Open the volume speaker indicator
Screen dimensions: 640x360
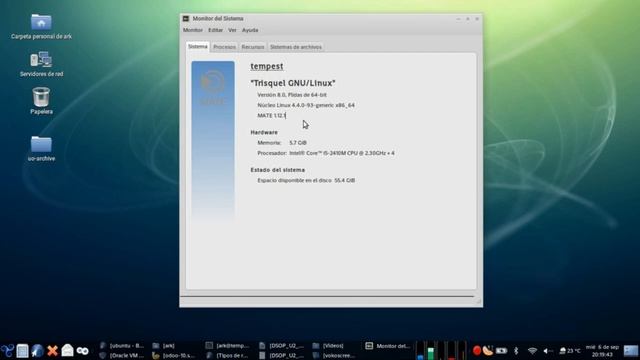pos(547,351)
